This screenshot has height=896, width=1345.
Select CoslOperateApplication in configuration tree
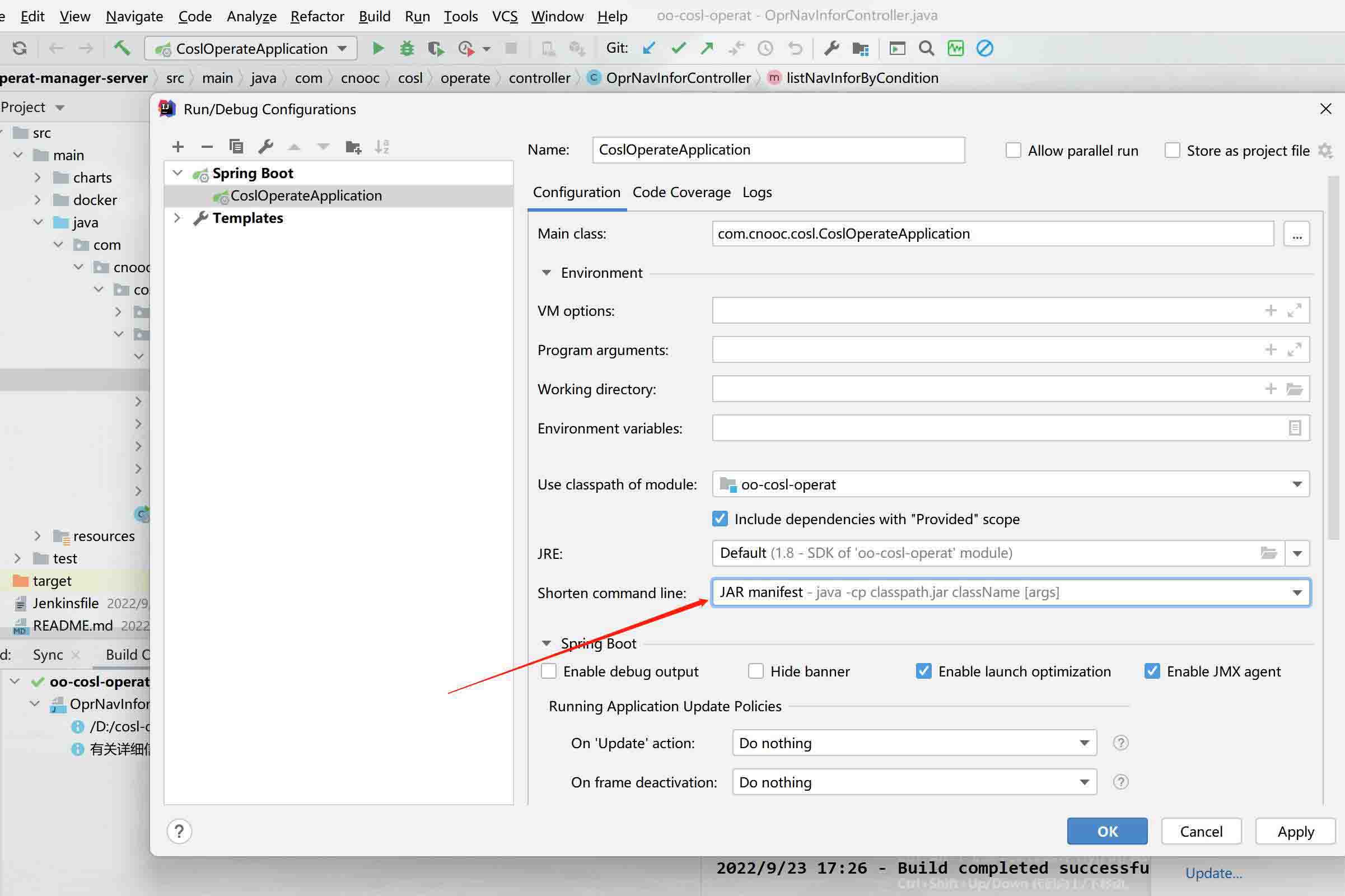point(338,195)
